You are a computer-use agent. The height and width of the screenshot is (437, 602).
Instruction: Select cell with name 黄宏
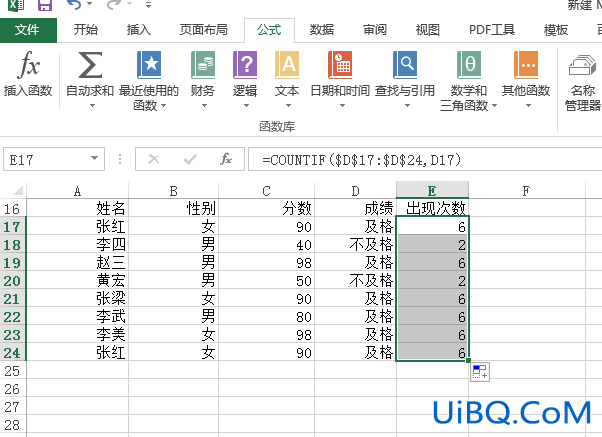[77, 280]
